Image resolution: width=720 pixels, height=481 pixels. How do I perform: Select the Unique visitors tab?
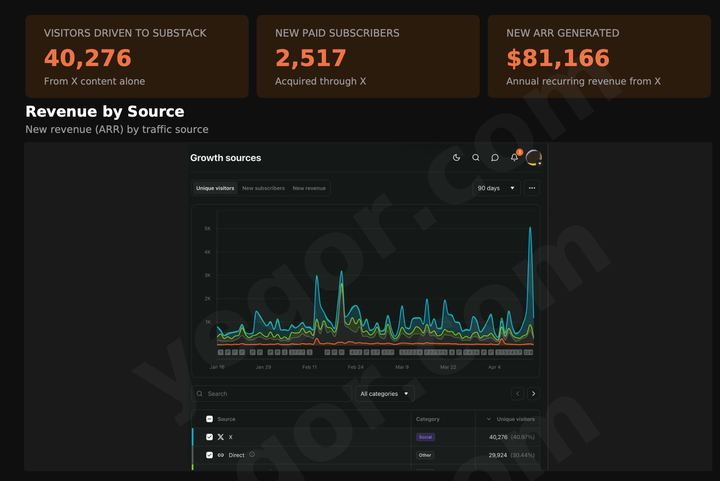point(215,188)
